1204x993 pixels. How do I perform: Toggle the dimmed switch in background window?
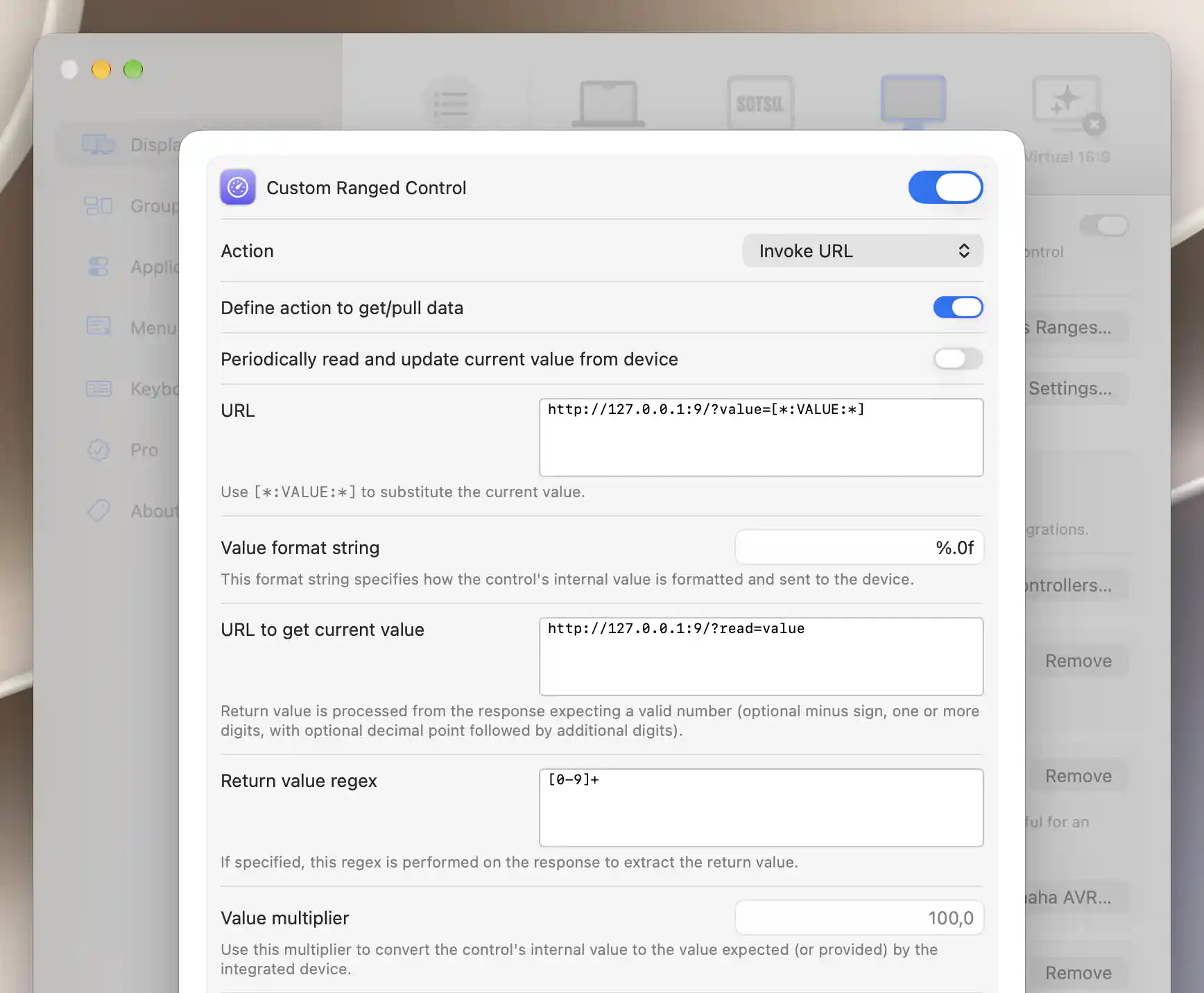tap(1104, 225)
